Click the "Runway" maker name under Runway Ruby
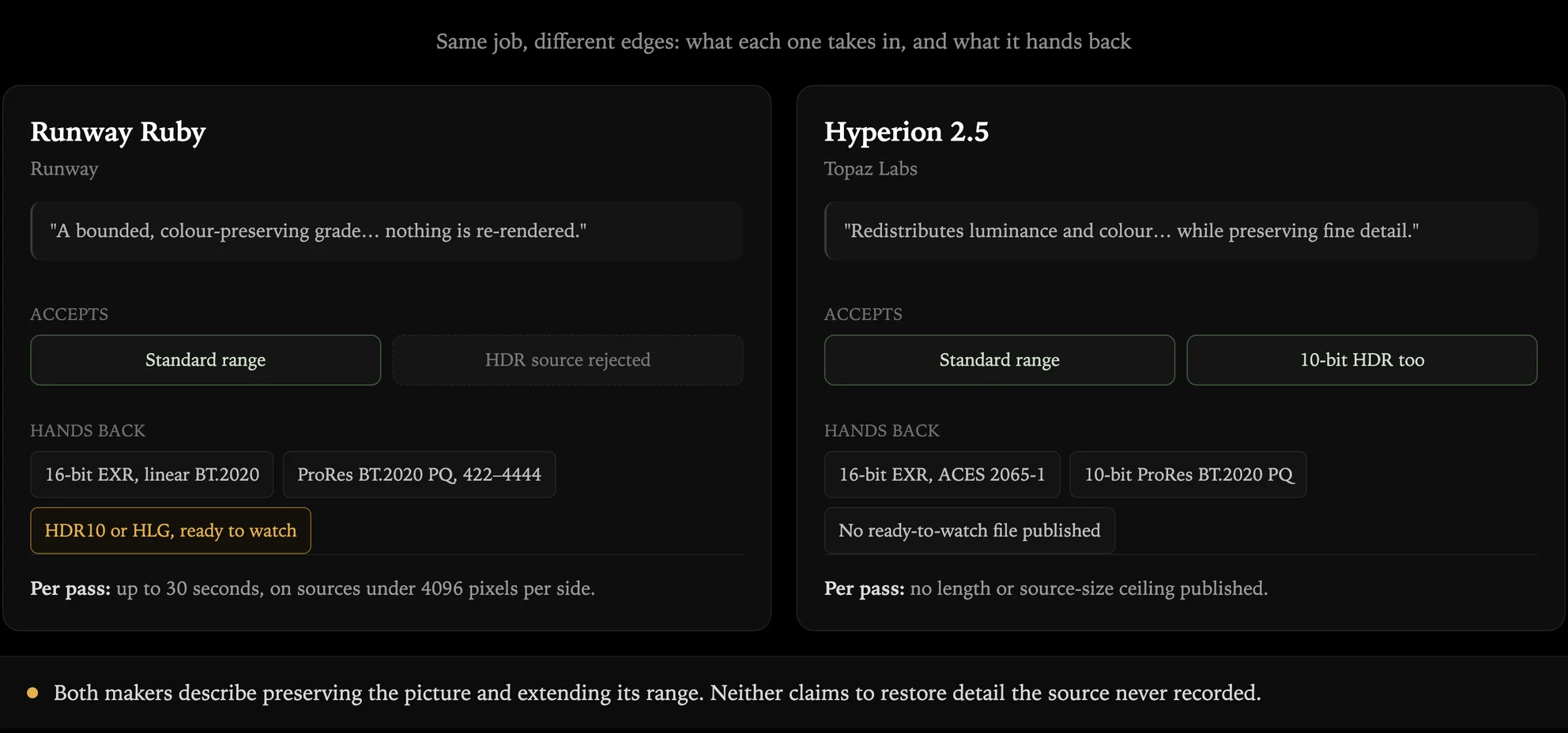Viewport: 1568px width, 733px height. click(64, 169)
